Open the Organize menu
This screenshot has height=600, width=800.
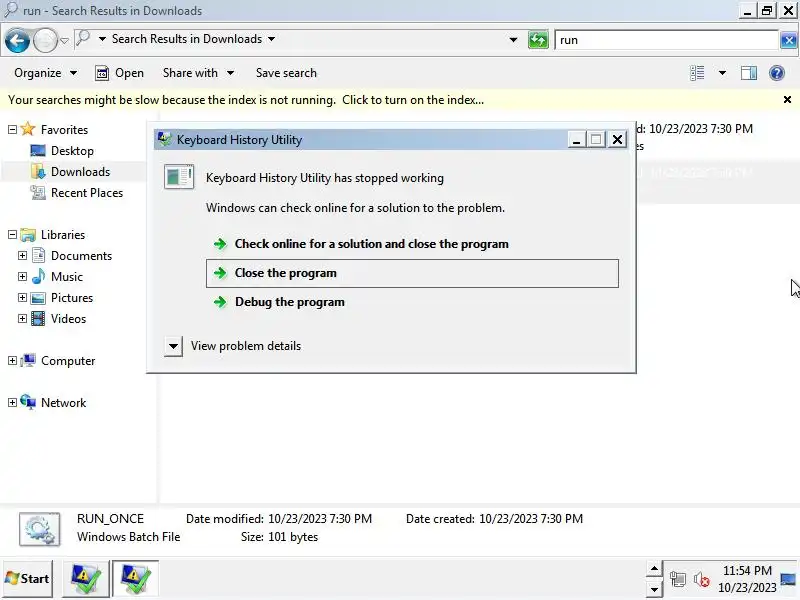(x=45, y=73)
